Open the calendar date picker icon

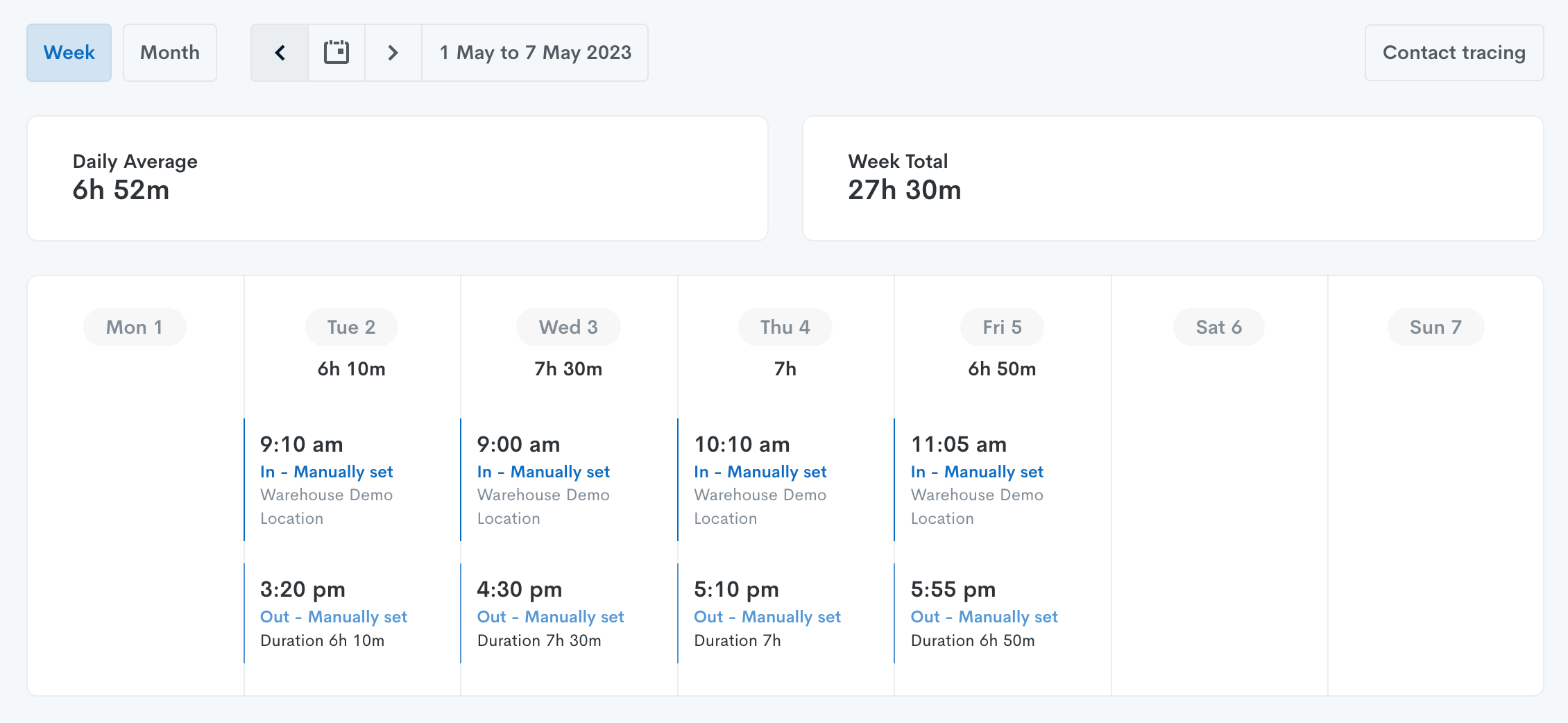pos(336,53)
